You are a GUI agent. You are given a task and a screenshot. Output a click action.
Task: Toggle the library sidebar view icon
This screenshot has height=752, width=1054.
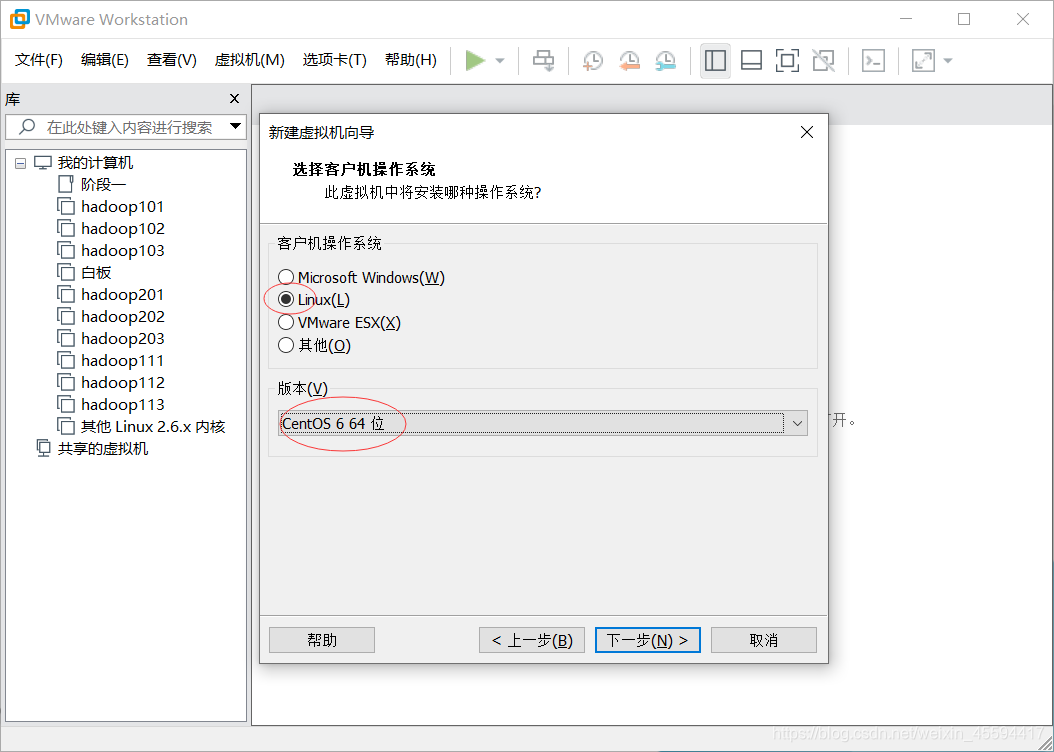(715, 60)
